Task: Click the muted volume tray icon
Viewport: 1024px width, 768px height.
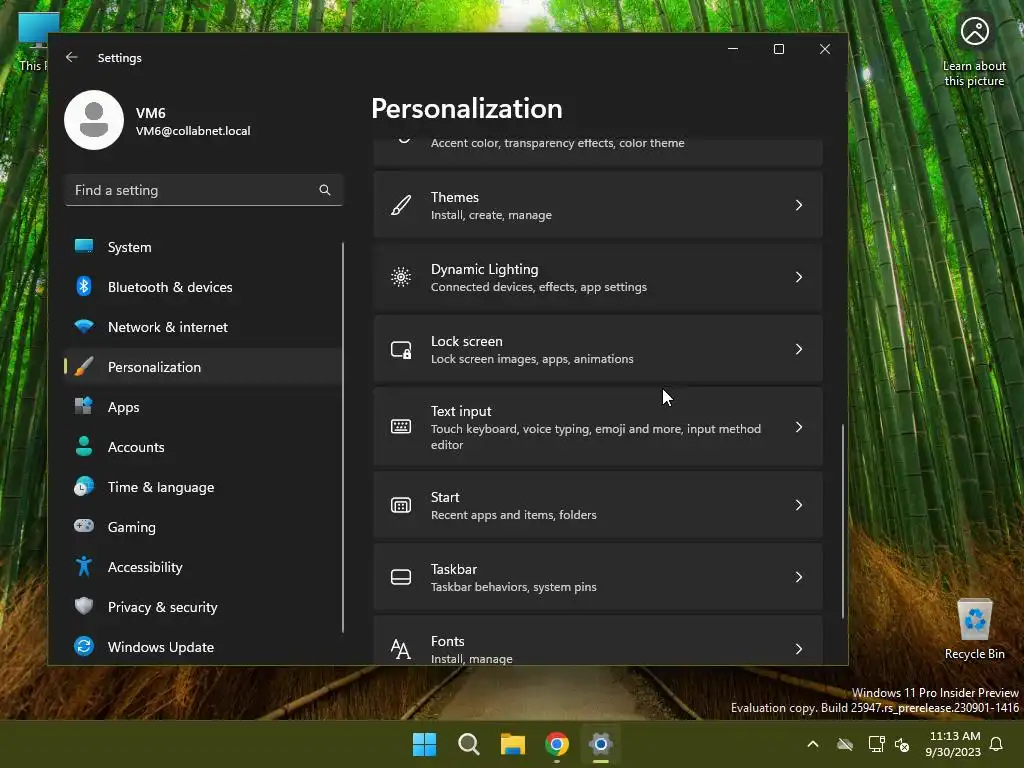Action: pos(902,744)
